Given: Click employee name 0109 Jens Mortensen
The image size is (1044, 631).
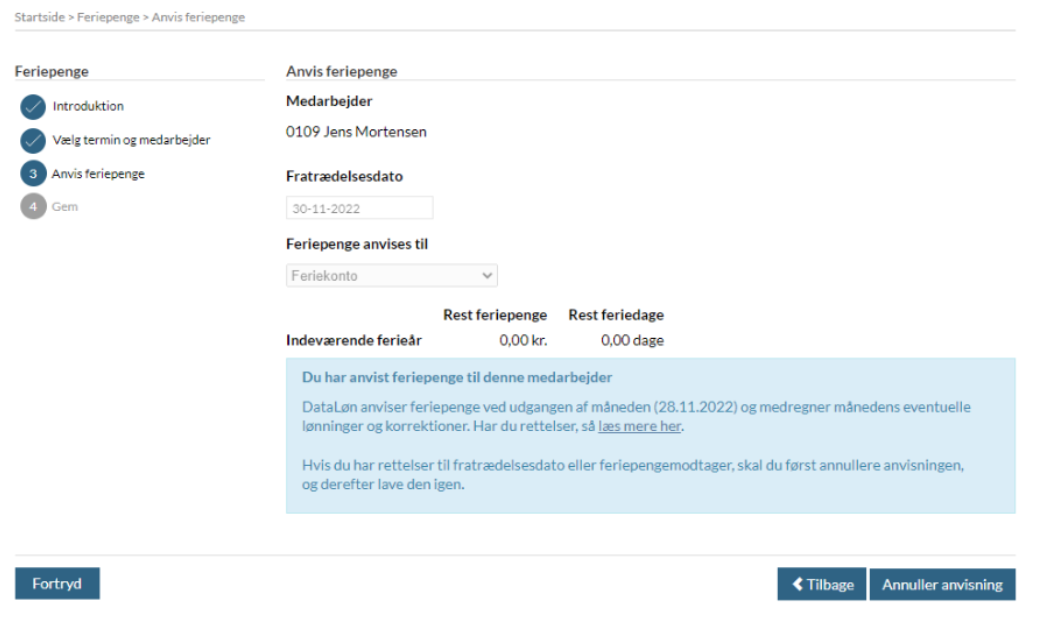Looking at the screenshot, I should click(x=356, y=132).
